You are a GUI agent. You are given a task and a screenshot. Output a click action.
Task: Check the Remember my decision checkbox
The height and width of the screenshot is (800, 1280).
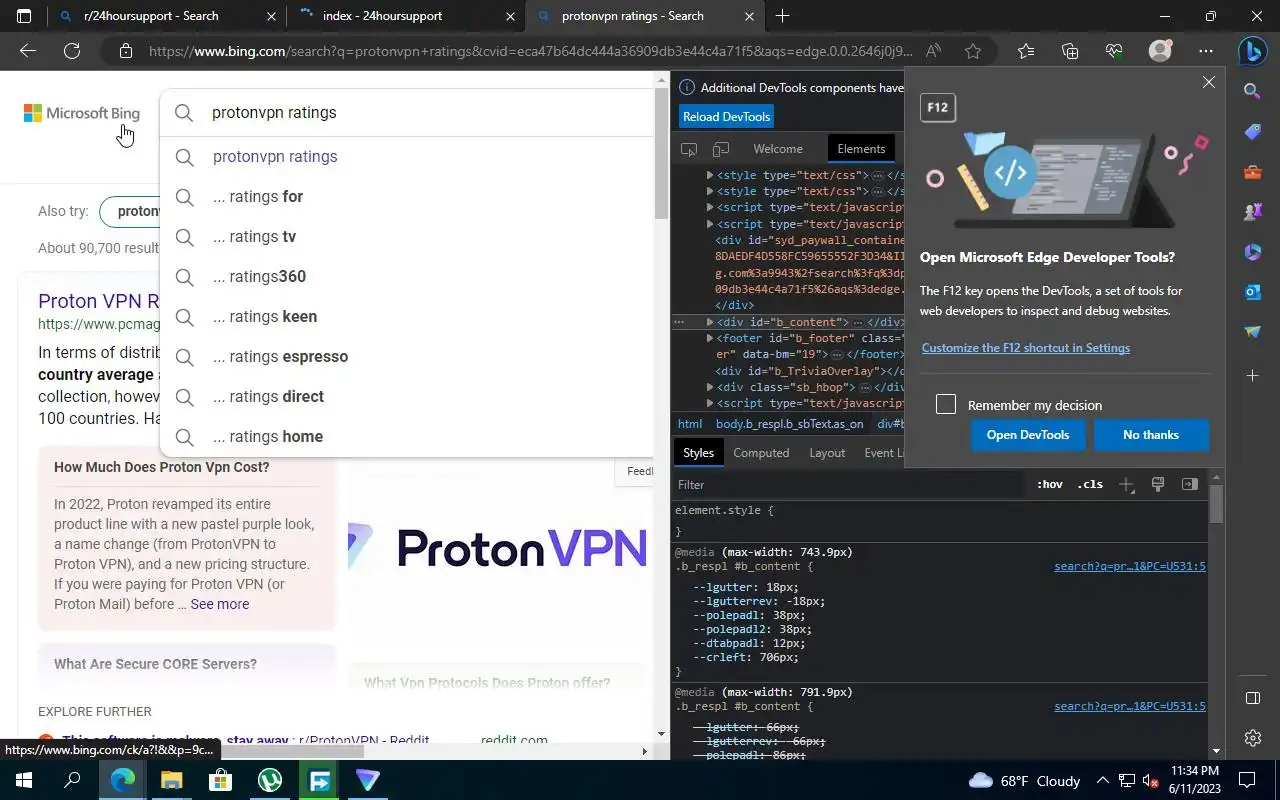pyautogui.click(x=946, y=404)
